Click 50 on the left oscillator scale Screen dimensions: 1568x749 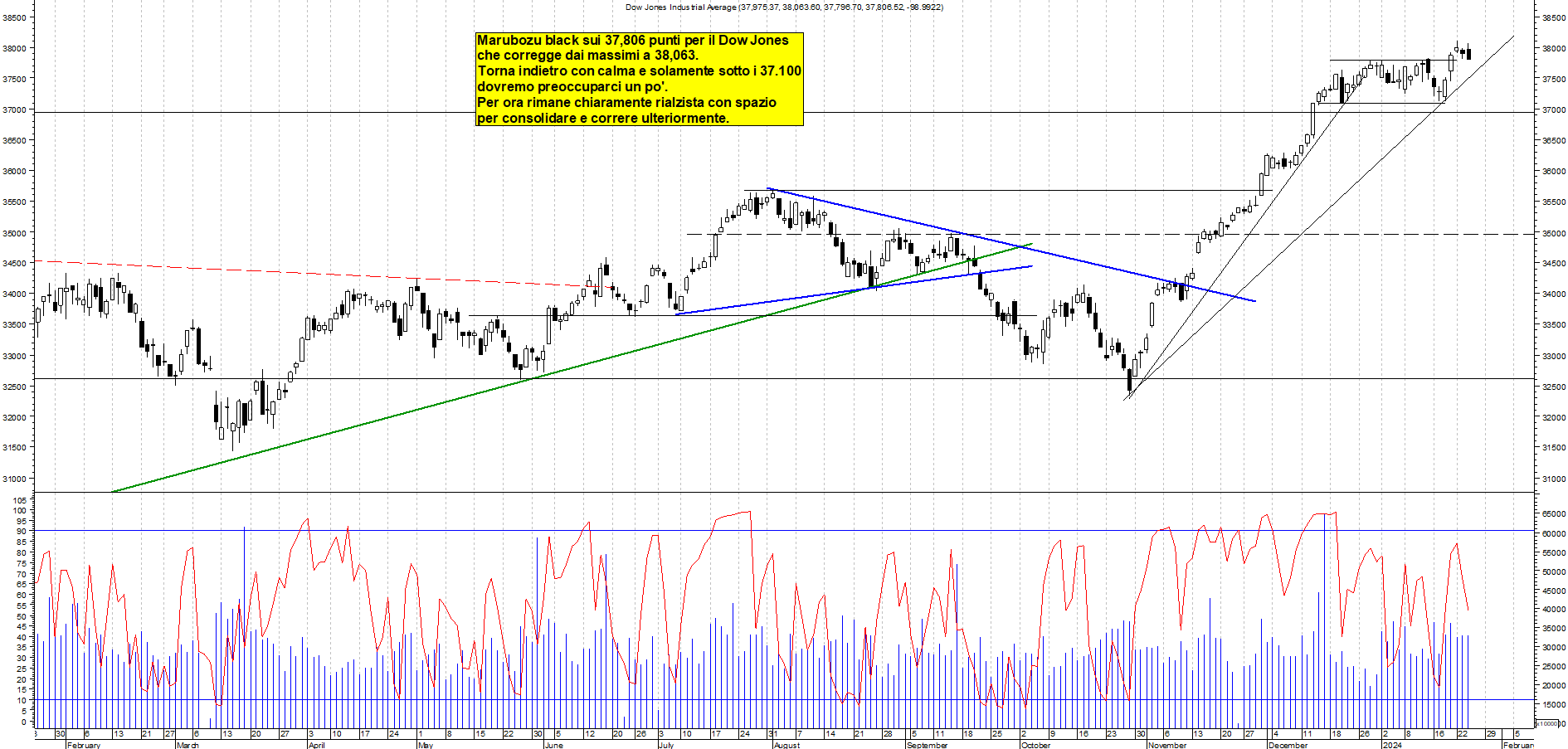[x=22, y=616]
